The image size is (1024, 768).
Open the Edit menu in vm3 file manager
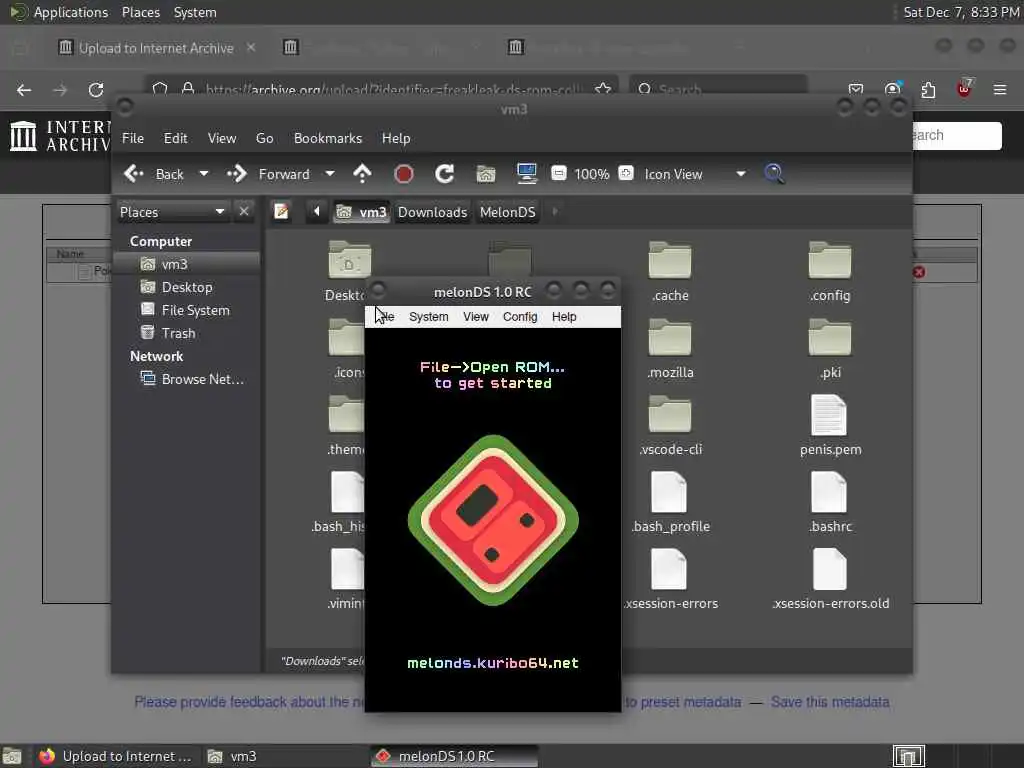pos(175,138)
